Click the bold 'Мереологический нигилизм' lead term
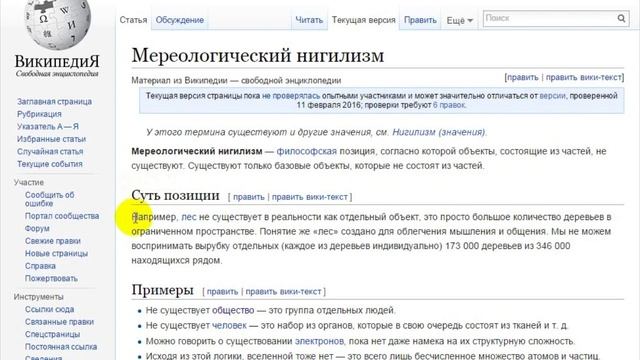 point(197,151)
